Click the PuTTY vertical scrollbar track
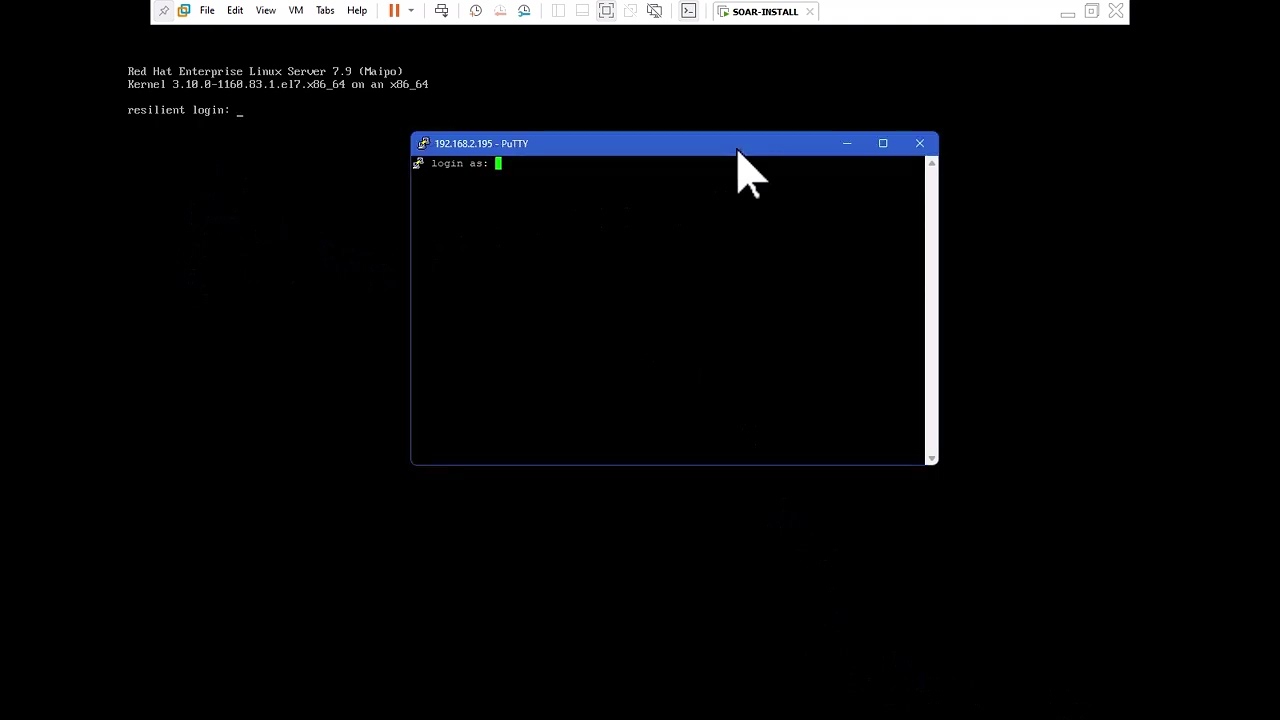Viewport: 1280px width, 720px height. point(932,310)
